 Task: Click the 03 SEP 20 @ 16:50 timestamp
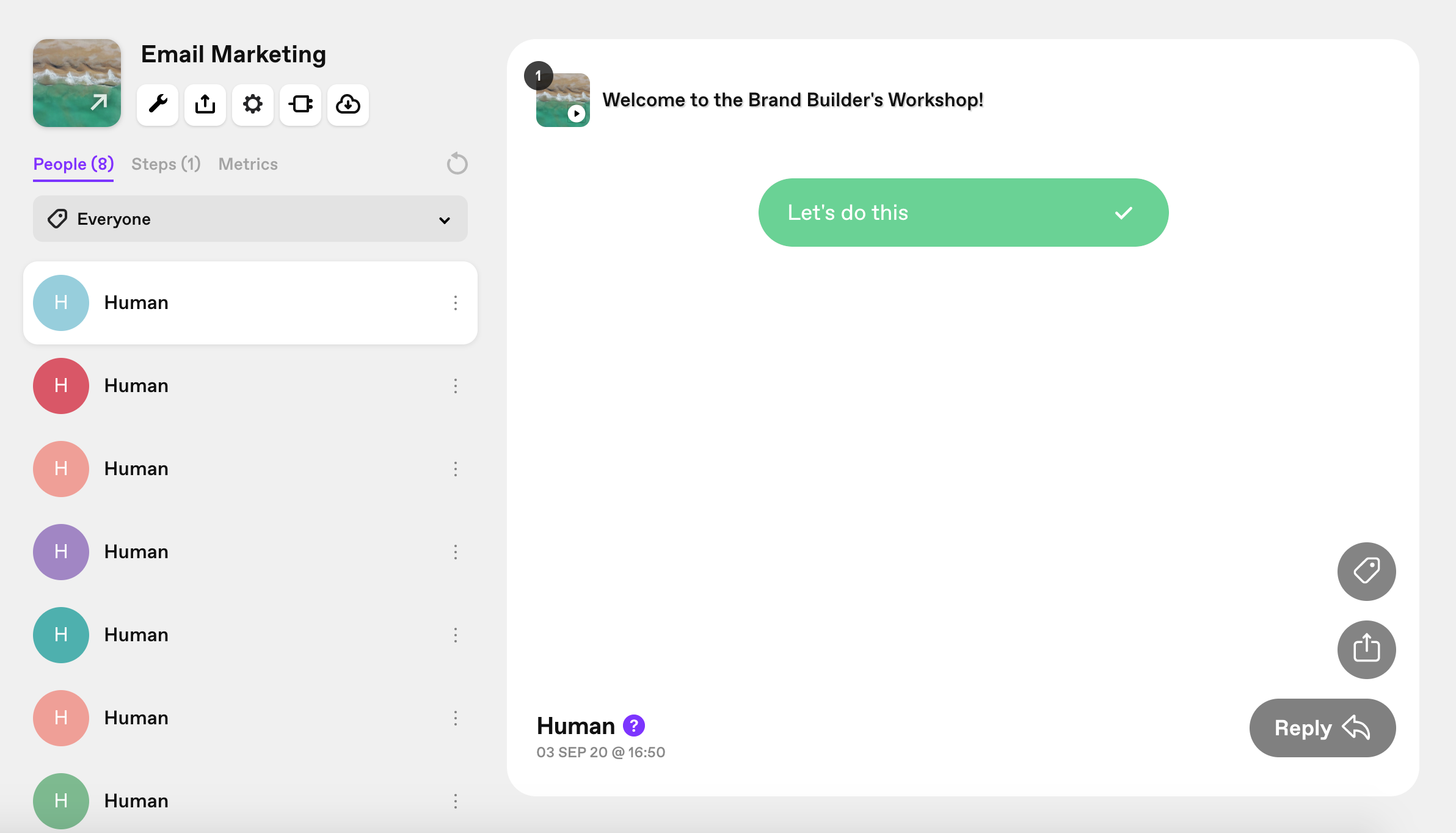point(601,752)
